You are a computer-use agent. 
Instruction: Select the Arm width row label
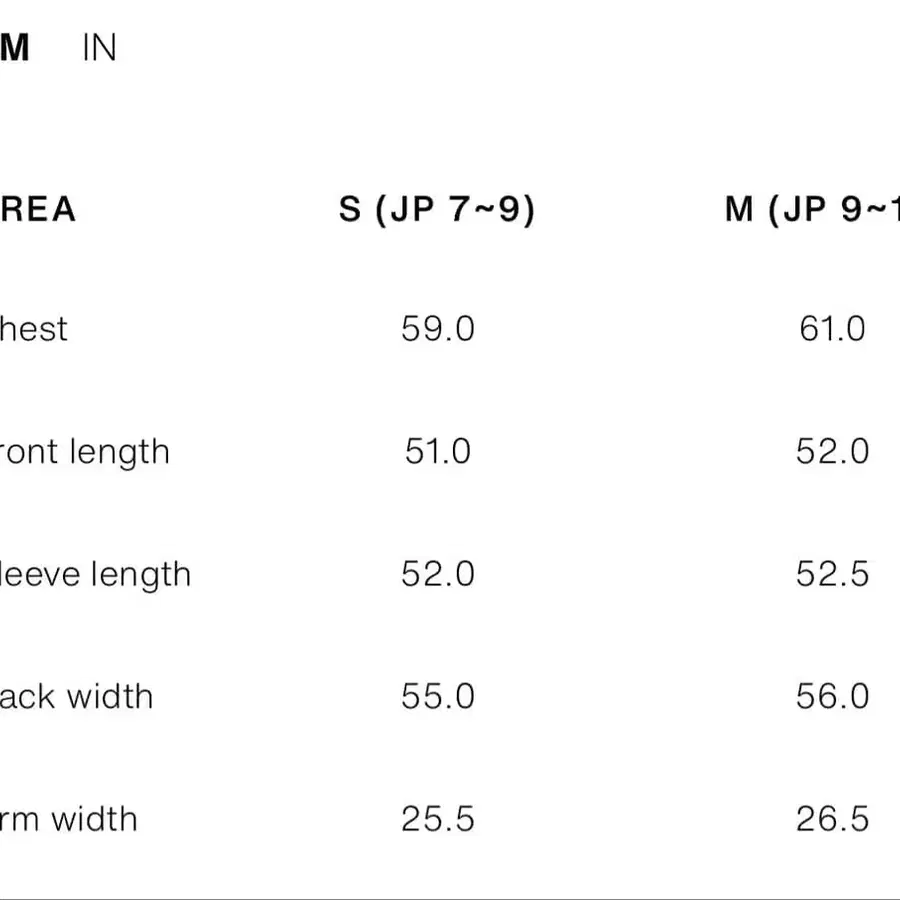(69, 819)
